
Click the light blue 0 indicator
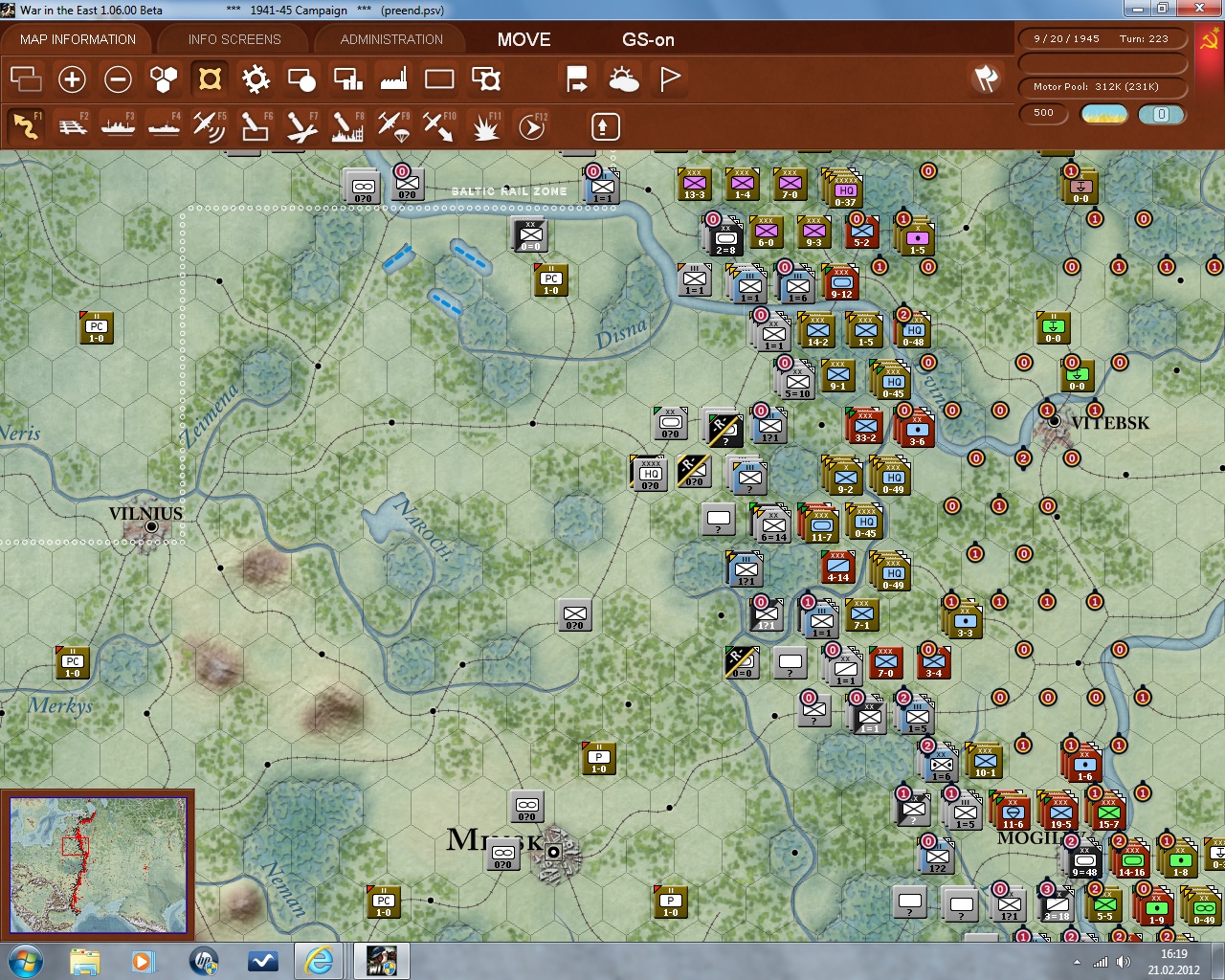(x=1162, y=114)
